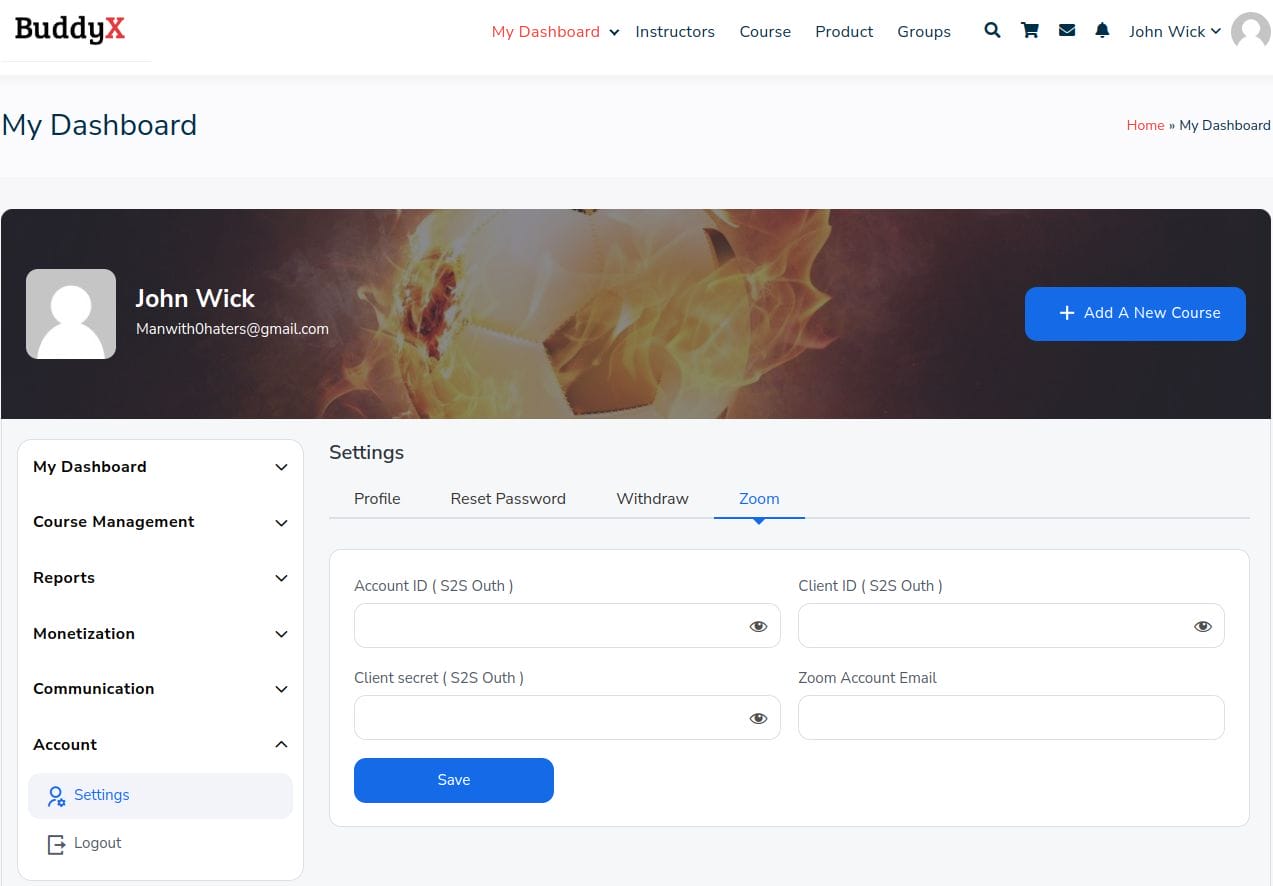Toggle visibility of Client secret
This screenshot has width=1273, height=886.
tap(758, 718)
